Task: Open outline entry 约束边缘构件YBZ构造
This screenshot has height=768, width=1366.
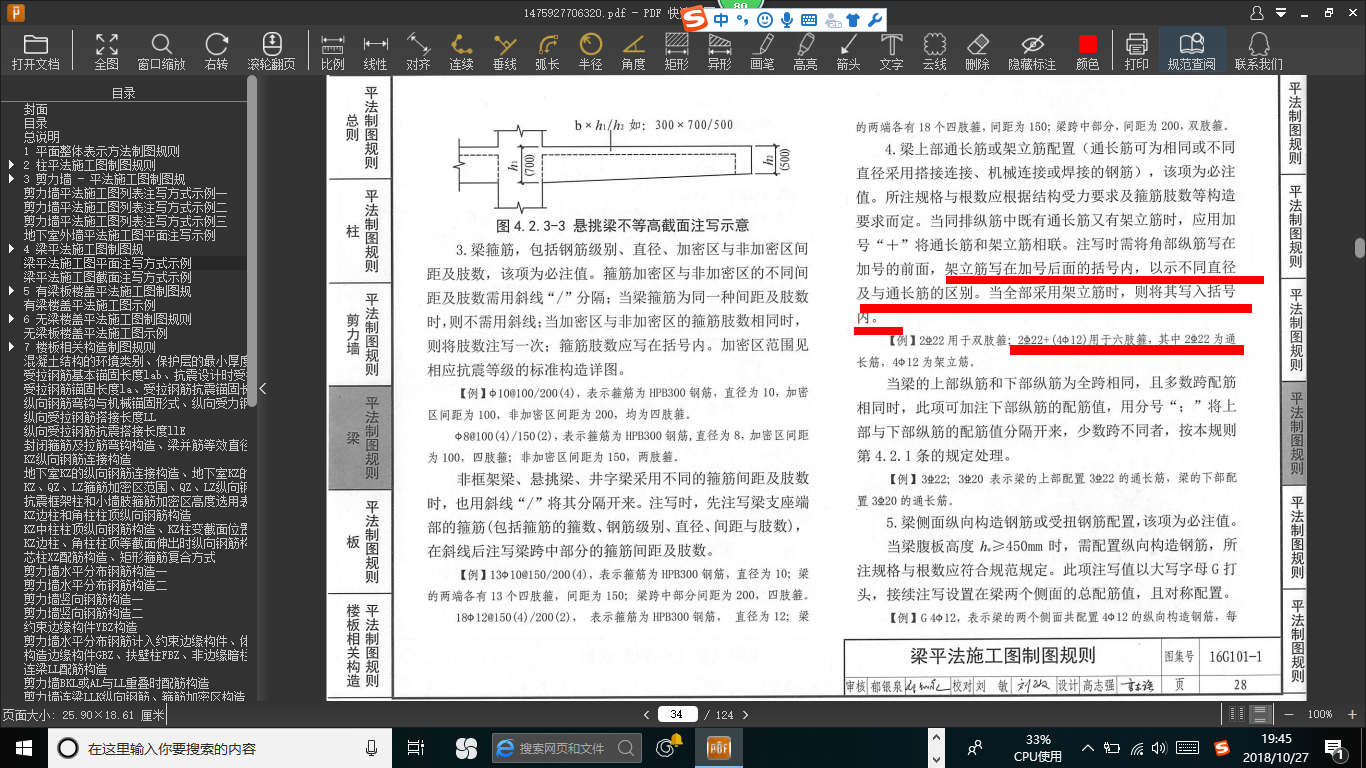Action: [x=80, y=627]
